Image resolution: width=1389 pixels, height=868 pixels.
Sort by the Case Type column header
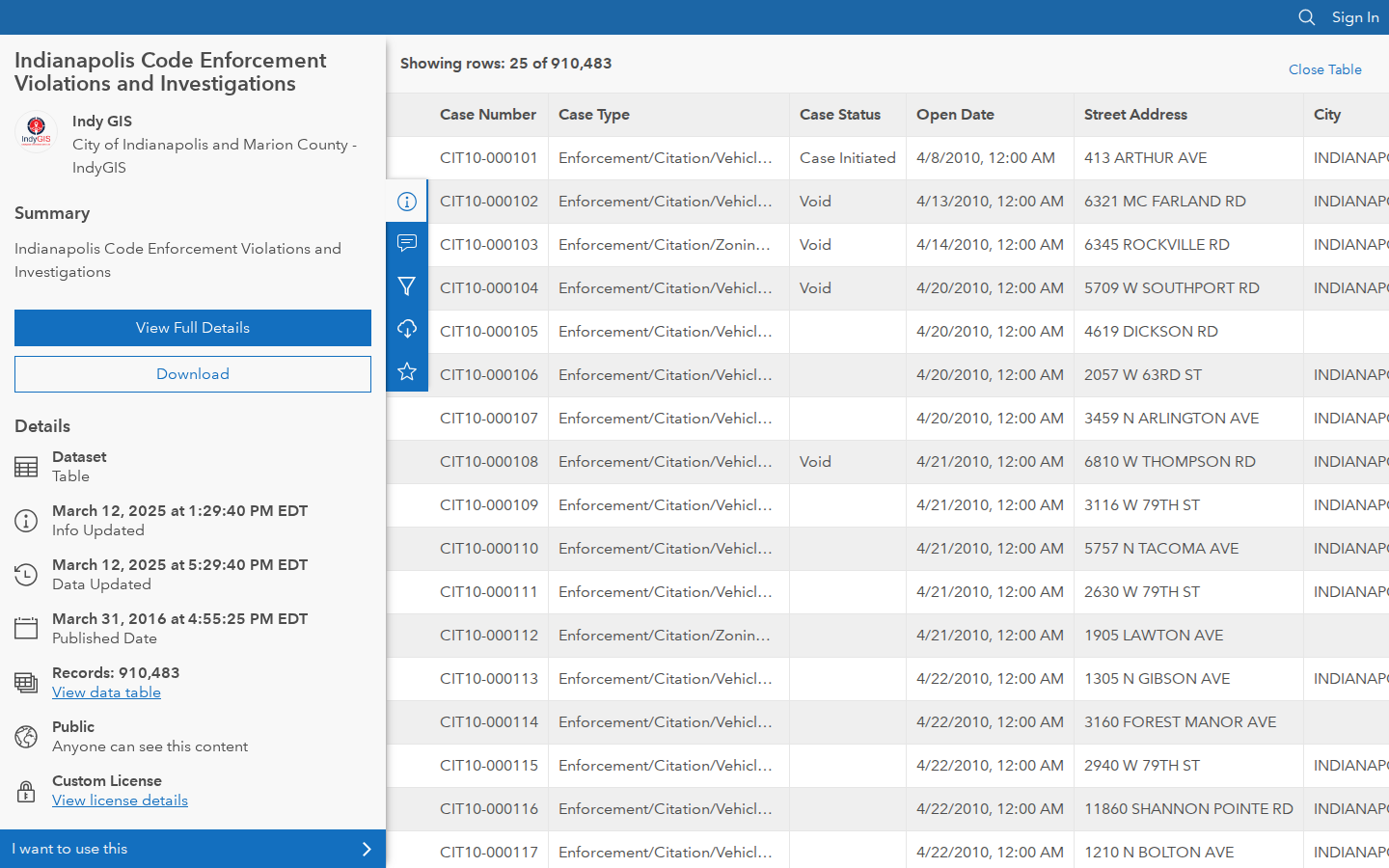(594, 115)
